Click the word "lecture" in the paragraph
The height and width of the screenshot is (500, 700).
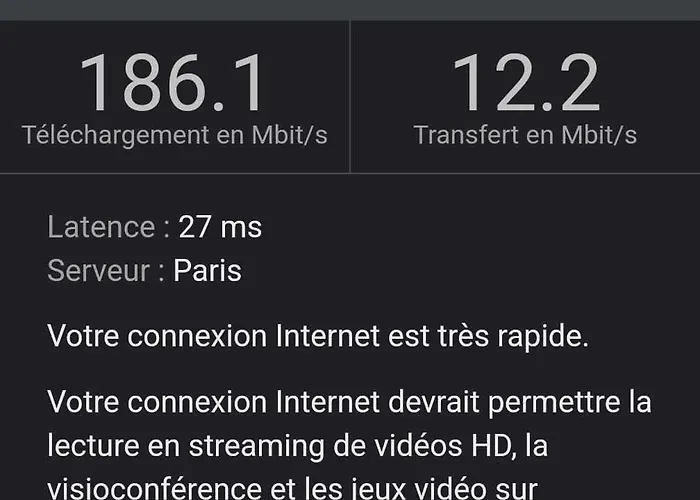click(x=93, y=446)
